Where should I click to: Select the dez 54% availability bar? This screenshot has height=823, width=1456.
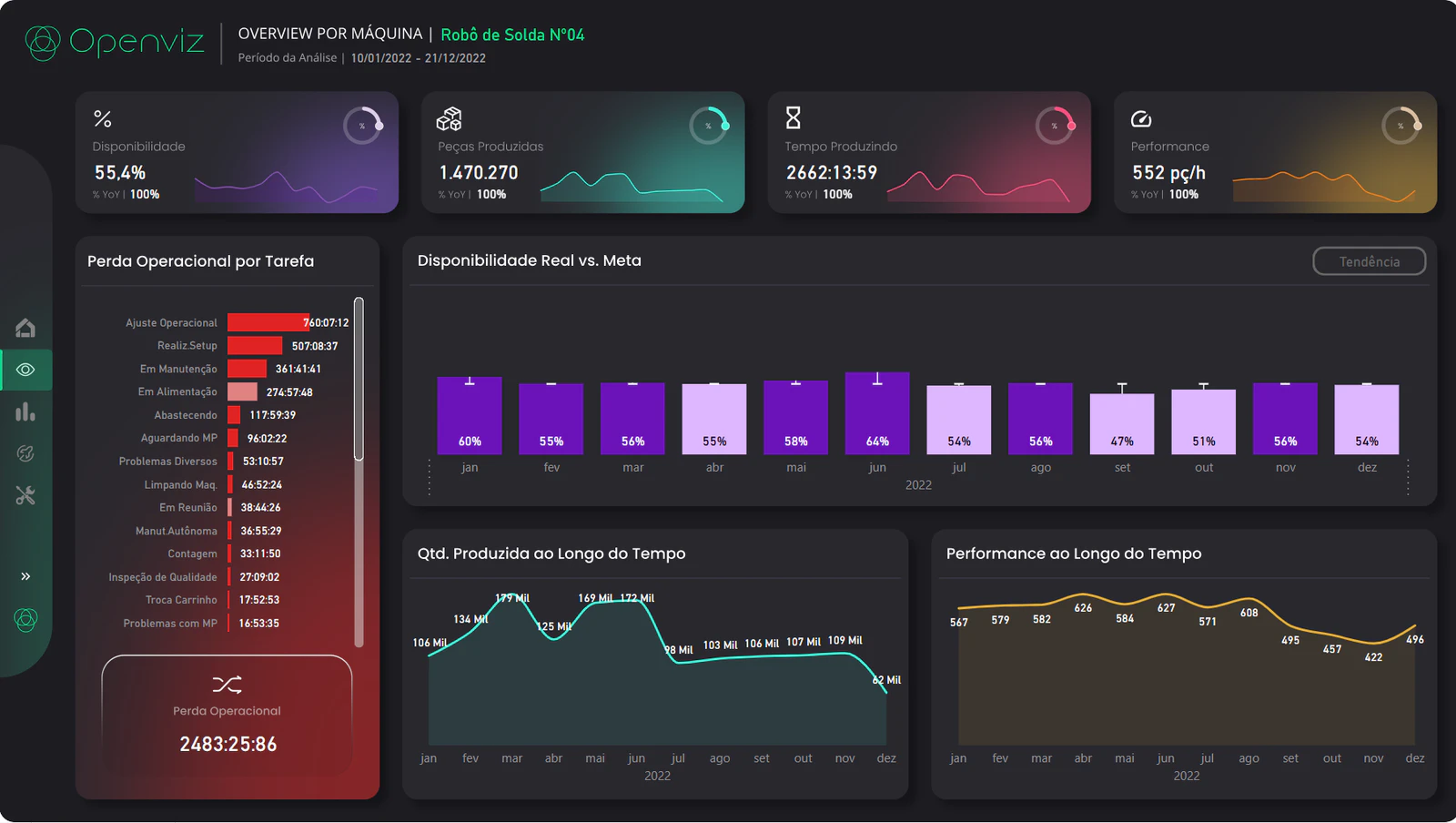1367,420
